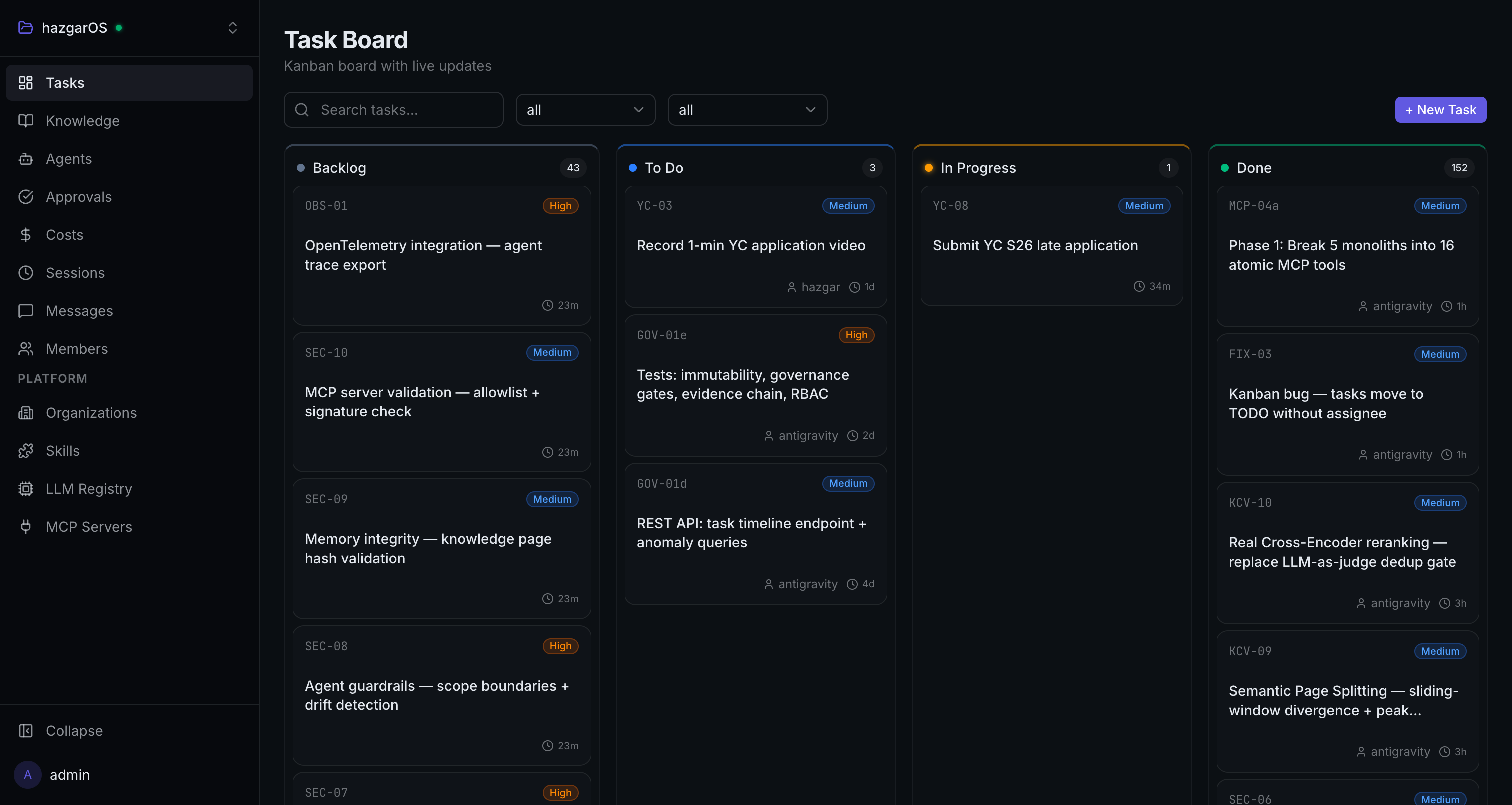Image resolution: width=1512 pixels, height=805 pixels.
Task: Click the High badge on SEC-08
Action: pyautogui.click(x=560, y=646)
